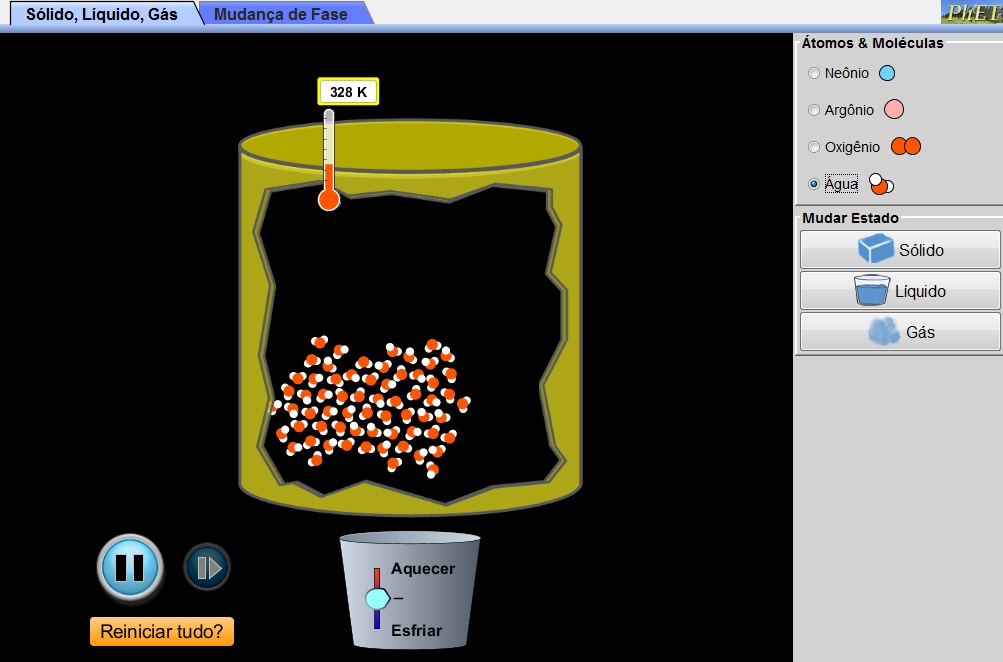Viewport: 1003px width, 662px height.
Task: Click the thermometer bulb in the container
Action: click(x=329, y=200)
